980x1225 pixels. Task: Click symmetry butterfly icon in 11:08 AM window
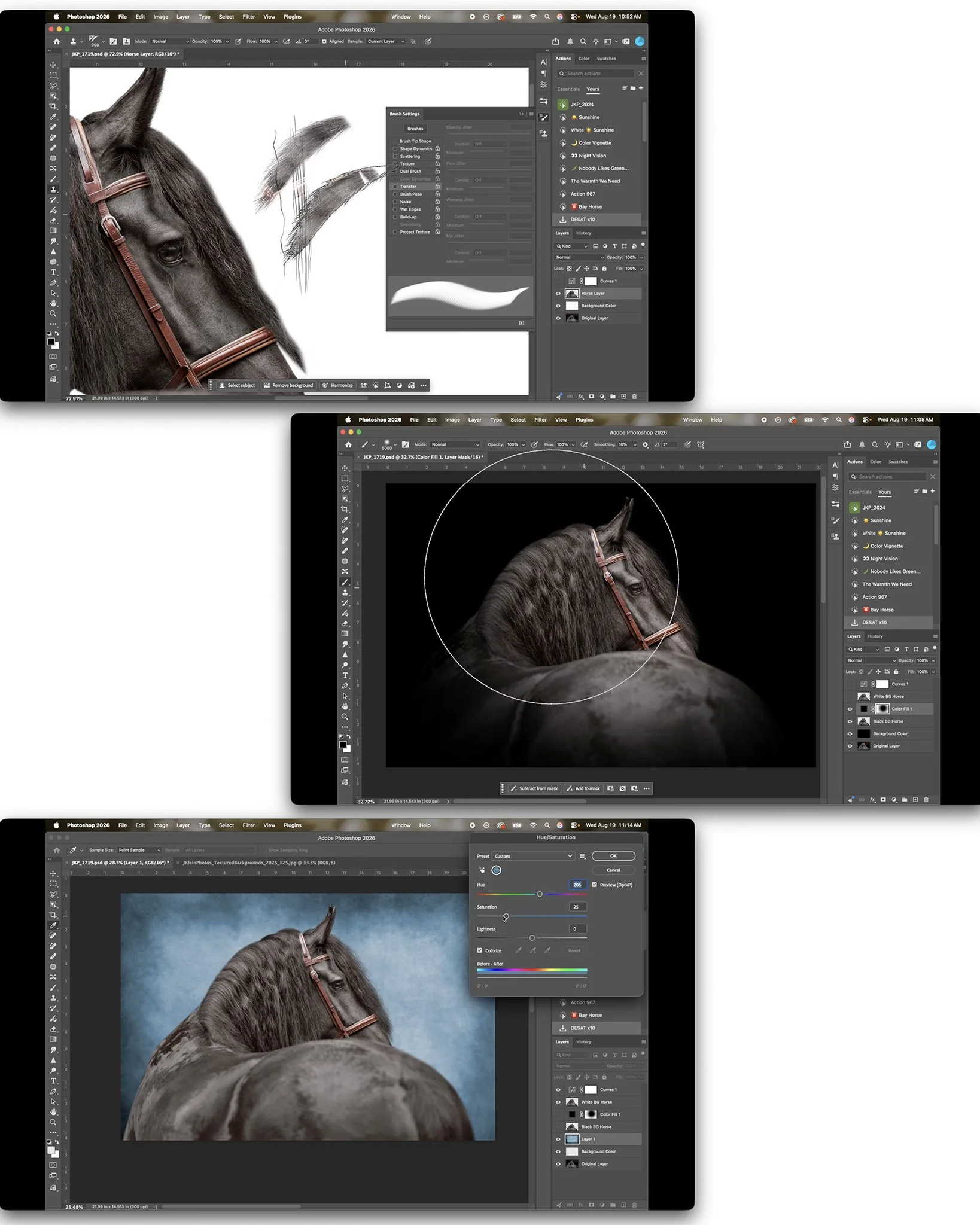pyautogui.click(x=701, y=444)
